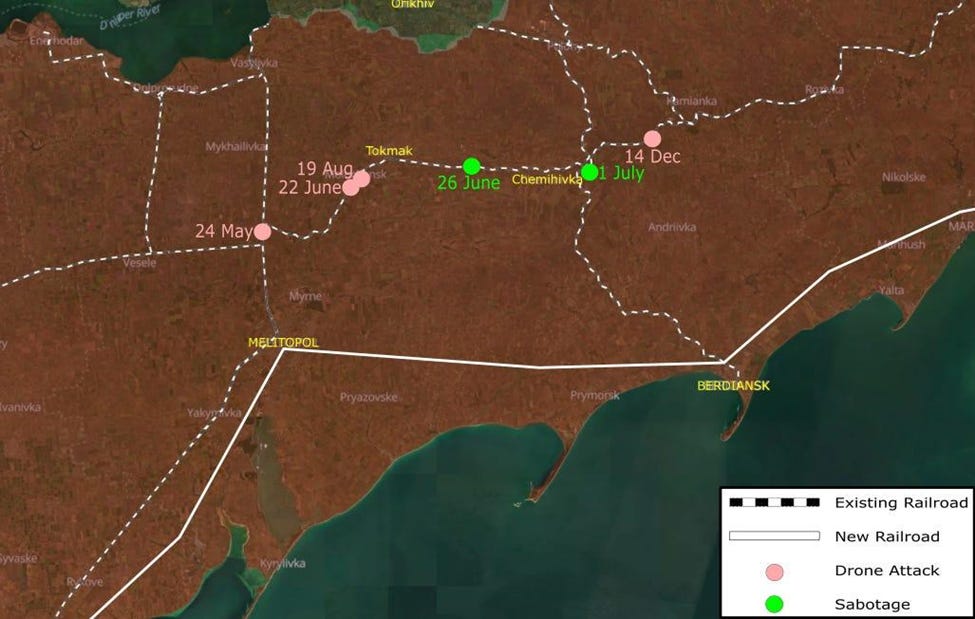Click the Tokmak town label
Image resolution: width=975 pixels, height=619 pixels.
click(x=389, y=151)
